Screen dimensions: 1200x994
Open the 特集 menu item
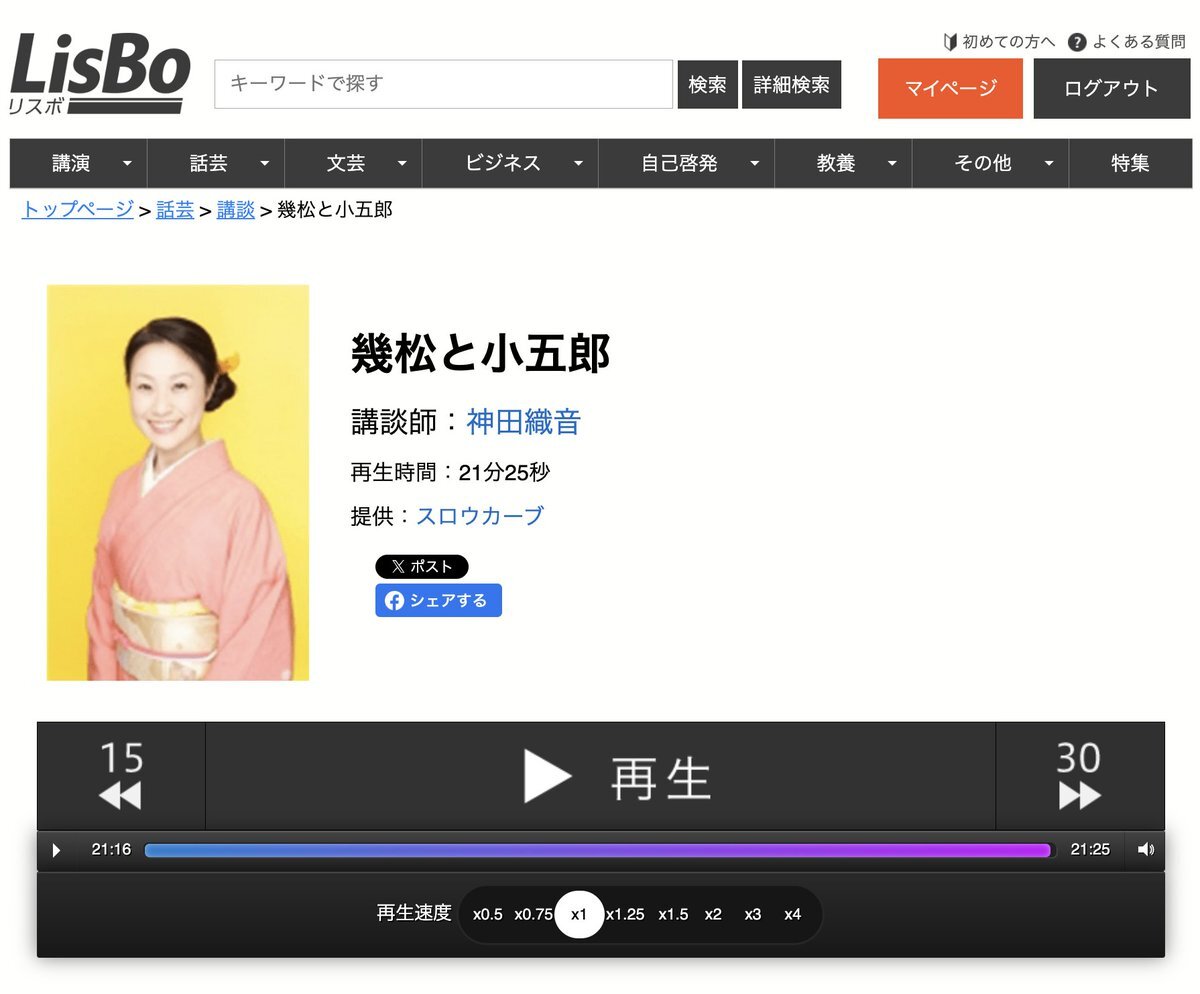[x=1131, y=163]
